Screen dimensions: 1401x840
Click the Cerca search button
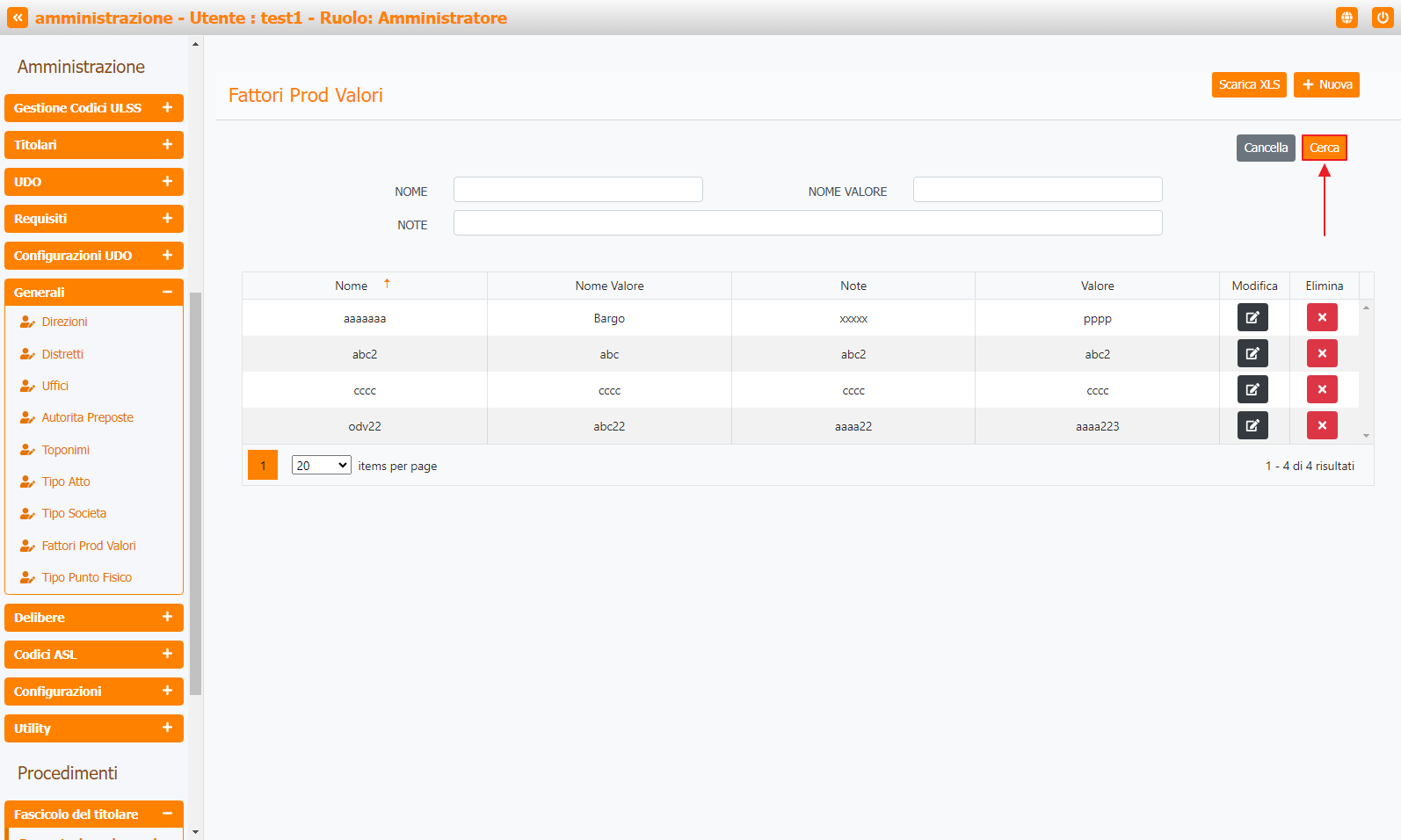[1324, 148]
